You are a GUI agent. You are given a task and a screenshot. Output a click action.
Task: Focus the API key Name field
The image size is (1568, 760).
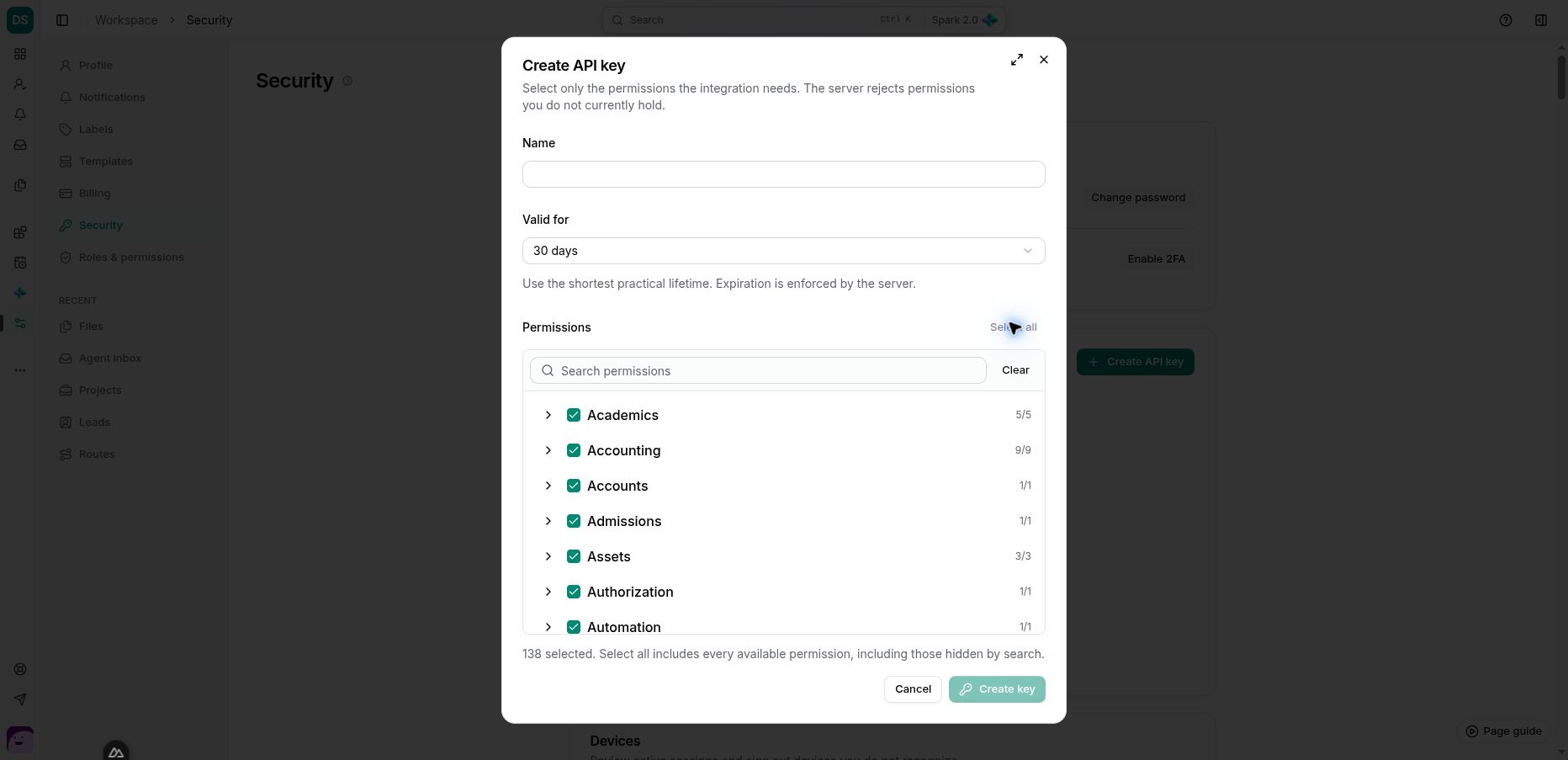coord(784,174)
